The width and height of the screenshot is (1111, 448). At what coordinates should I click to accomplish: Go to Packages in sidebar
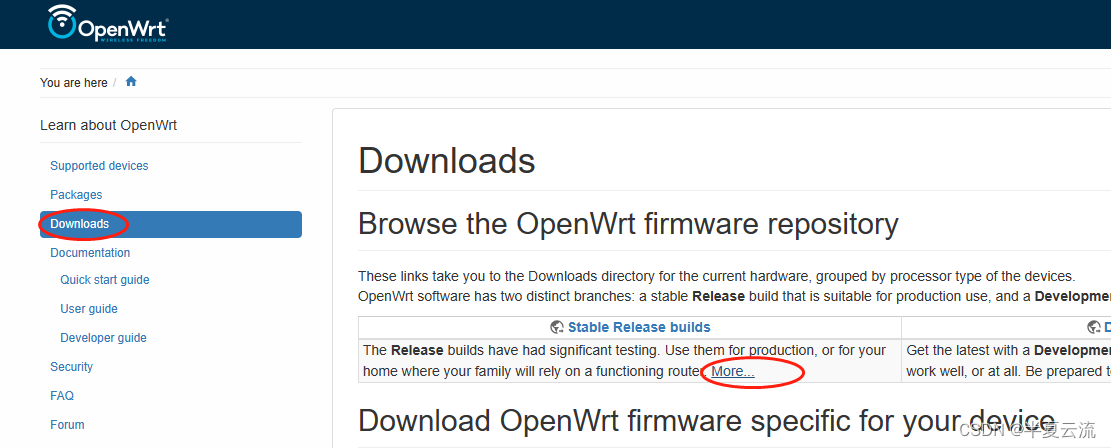[x=76, y=195]
